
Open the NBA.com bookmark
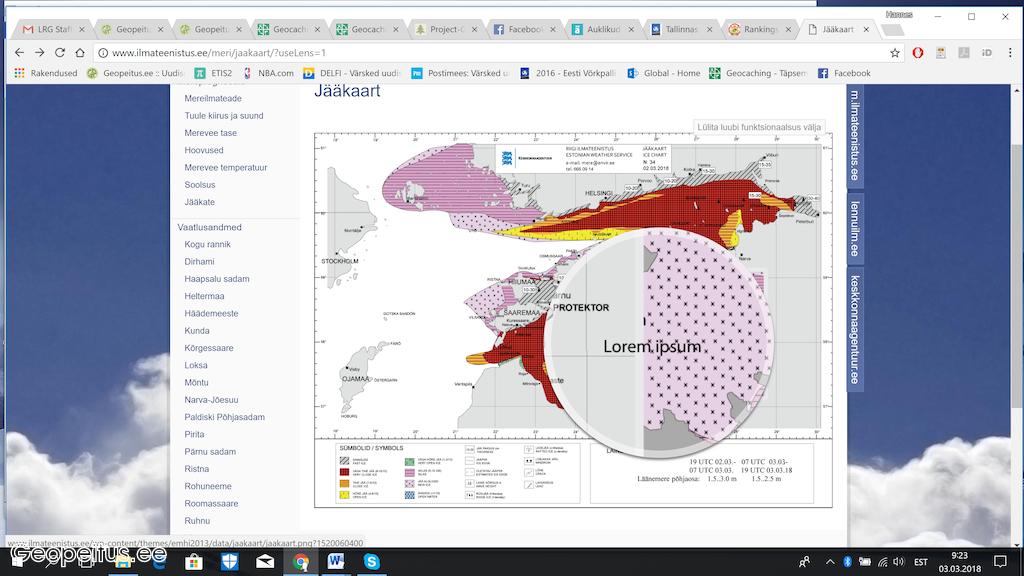point(268,73)
